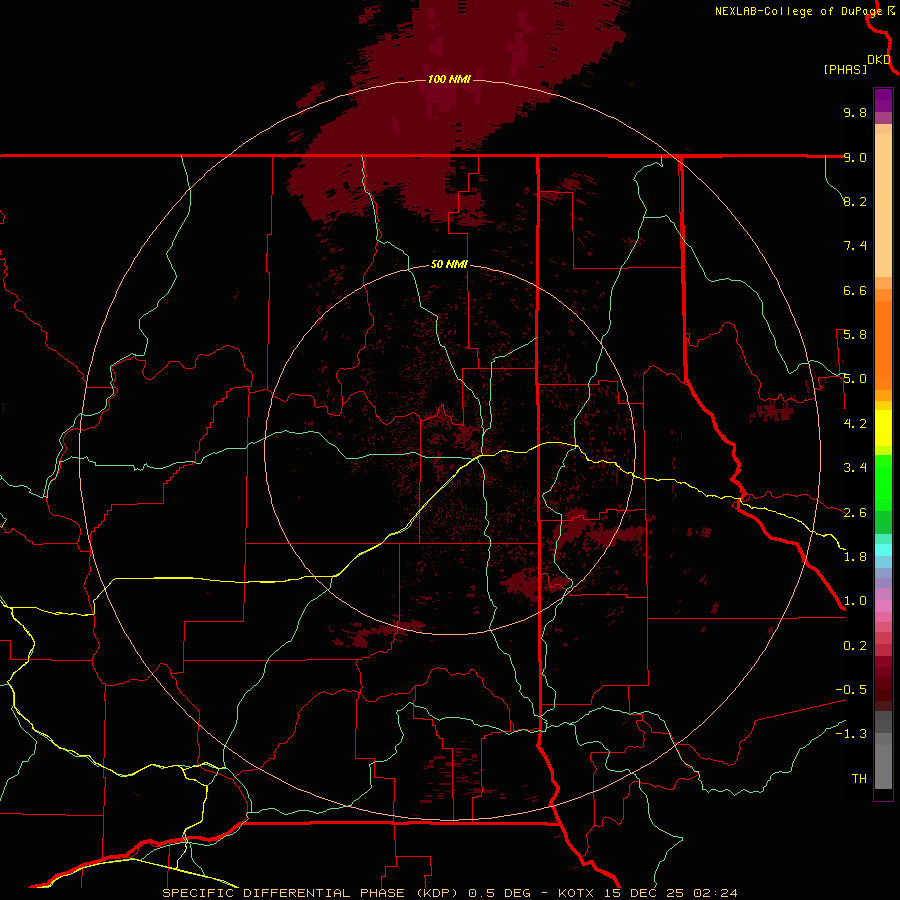Click the 5.8 value on color scale
Viewport: 900px width, 900px height.
point(855,335)
